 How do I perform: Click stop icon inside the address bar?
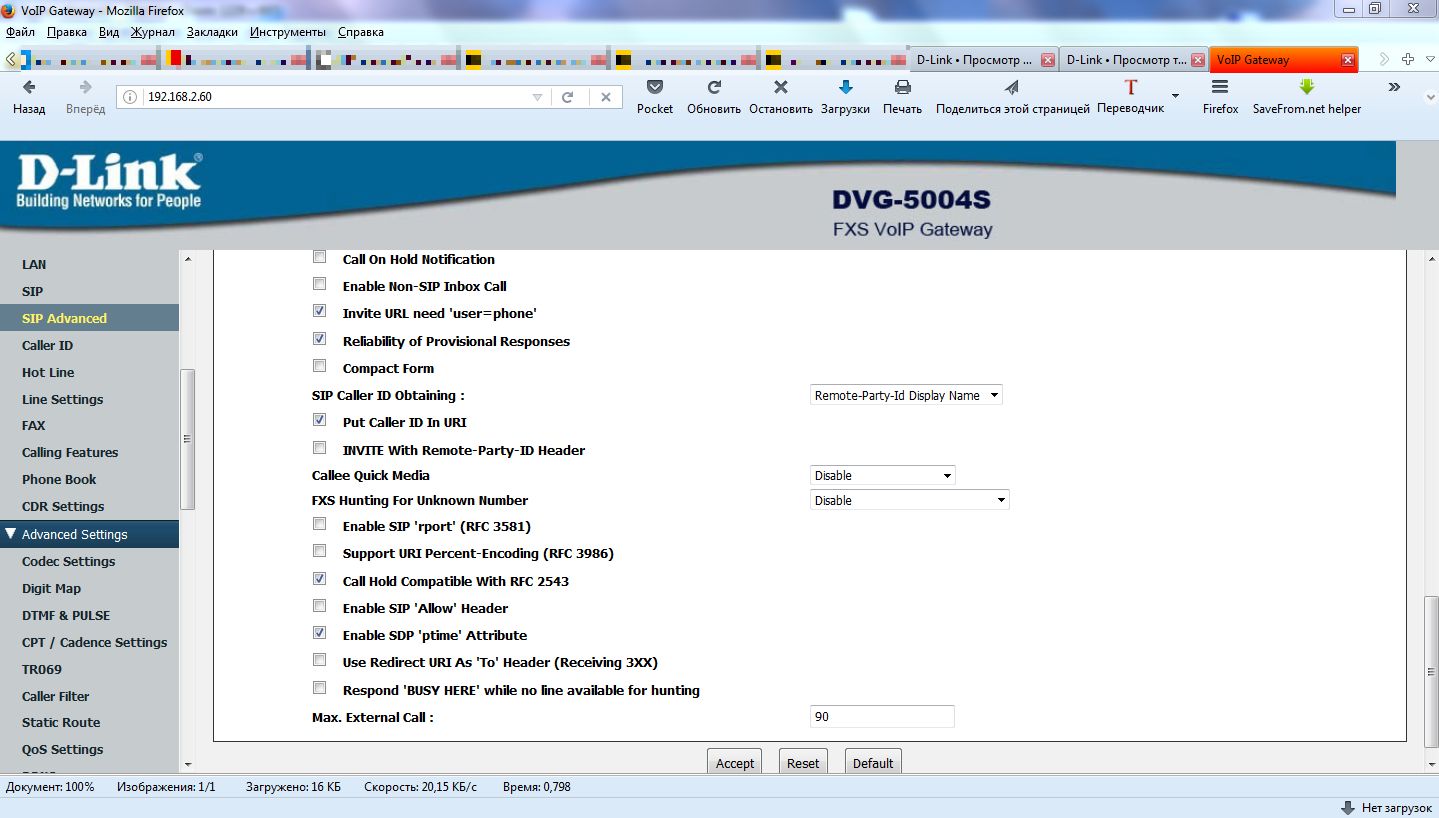[x=605, y=97]
